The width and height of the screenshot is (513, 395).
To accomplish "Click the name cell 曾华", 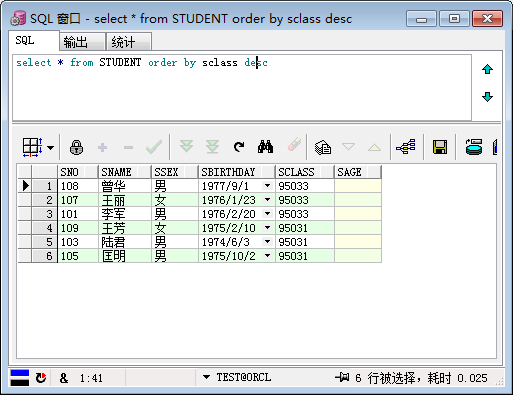I will pos(125,186).
